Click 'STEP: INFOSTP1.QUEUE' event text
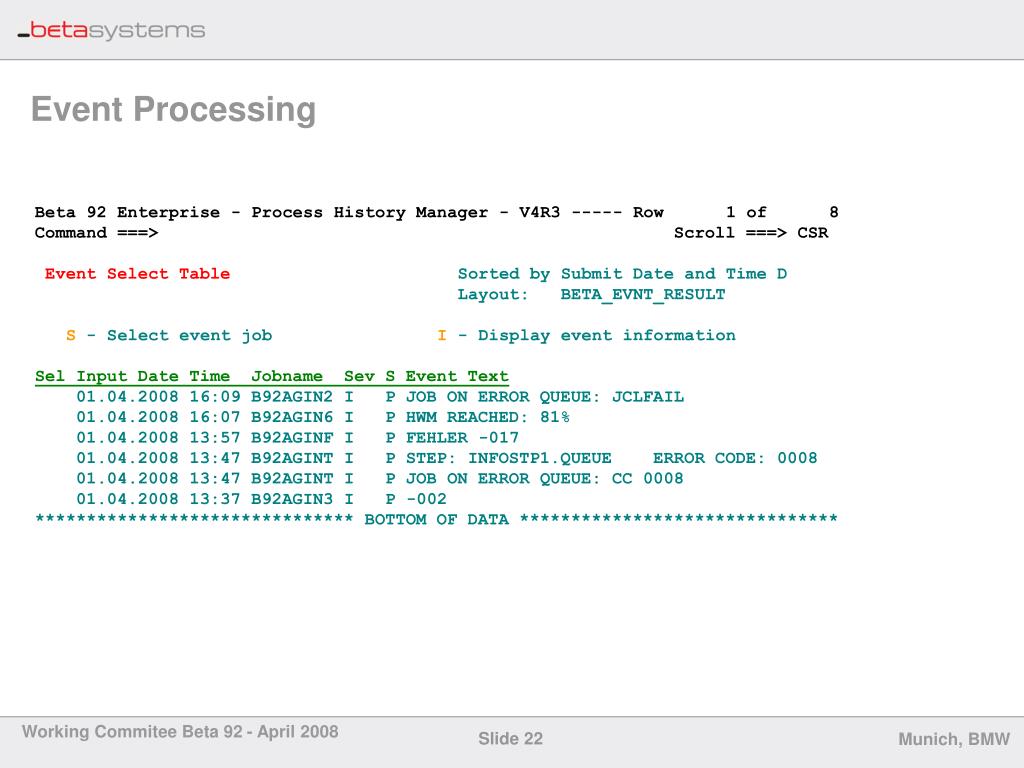Image resolution: width=1024 pixels, height=768 pixels. pos(508,458)
